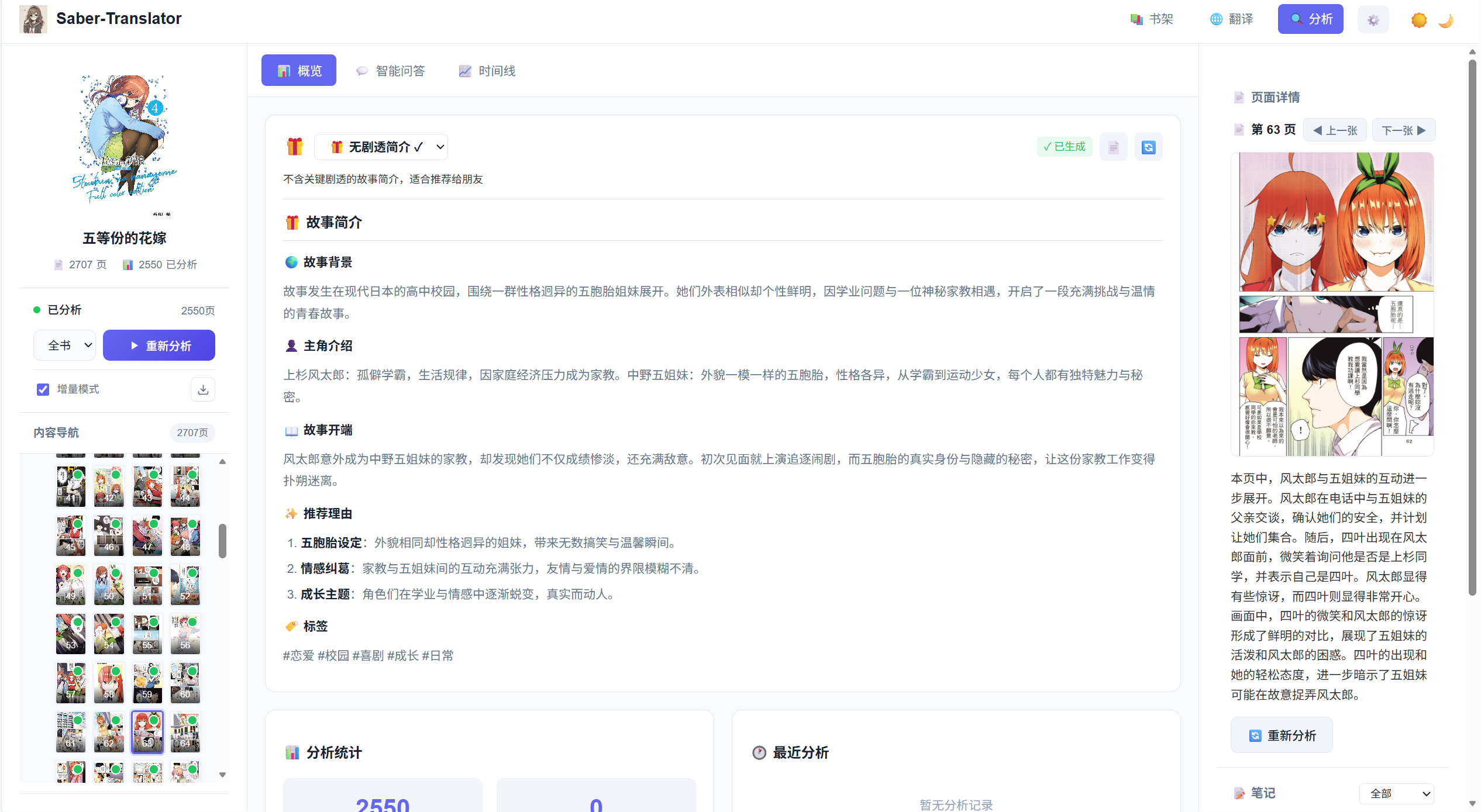Open the 书架 bookshelf panel

1151,19
